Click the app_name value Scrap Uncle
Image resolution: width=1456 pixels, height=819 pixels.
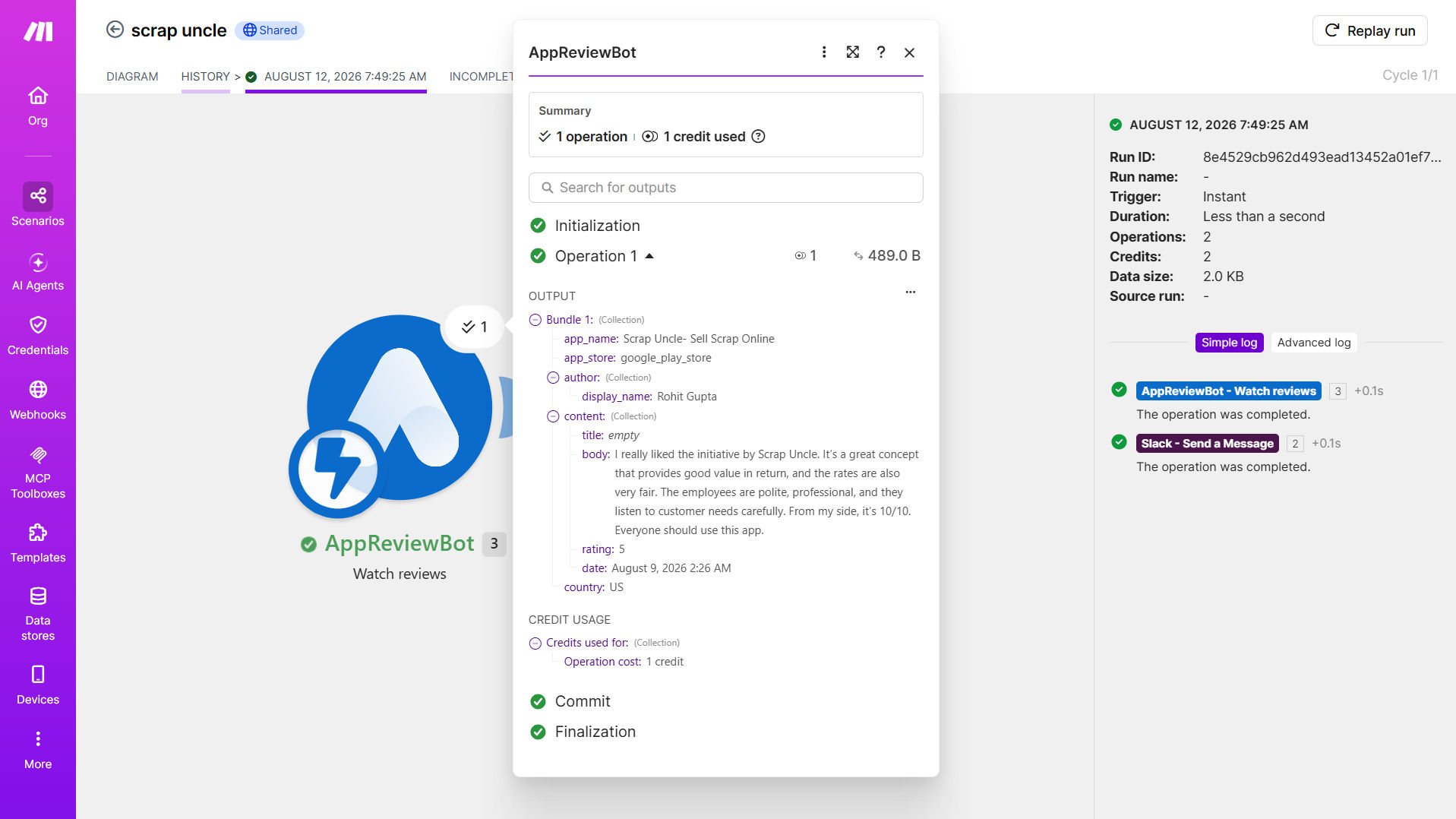(699, 339)
